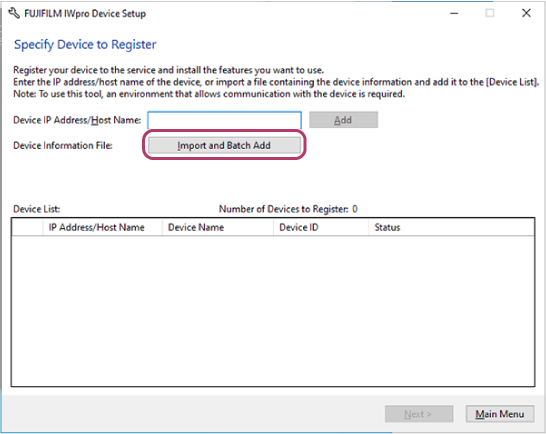The image size is (546, 434).
Task: Click 'Device List:' label
Action: click(37, 209)
